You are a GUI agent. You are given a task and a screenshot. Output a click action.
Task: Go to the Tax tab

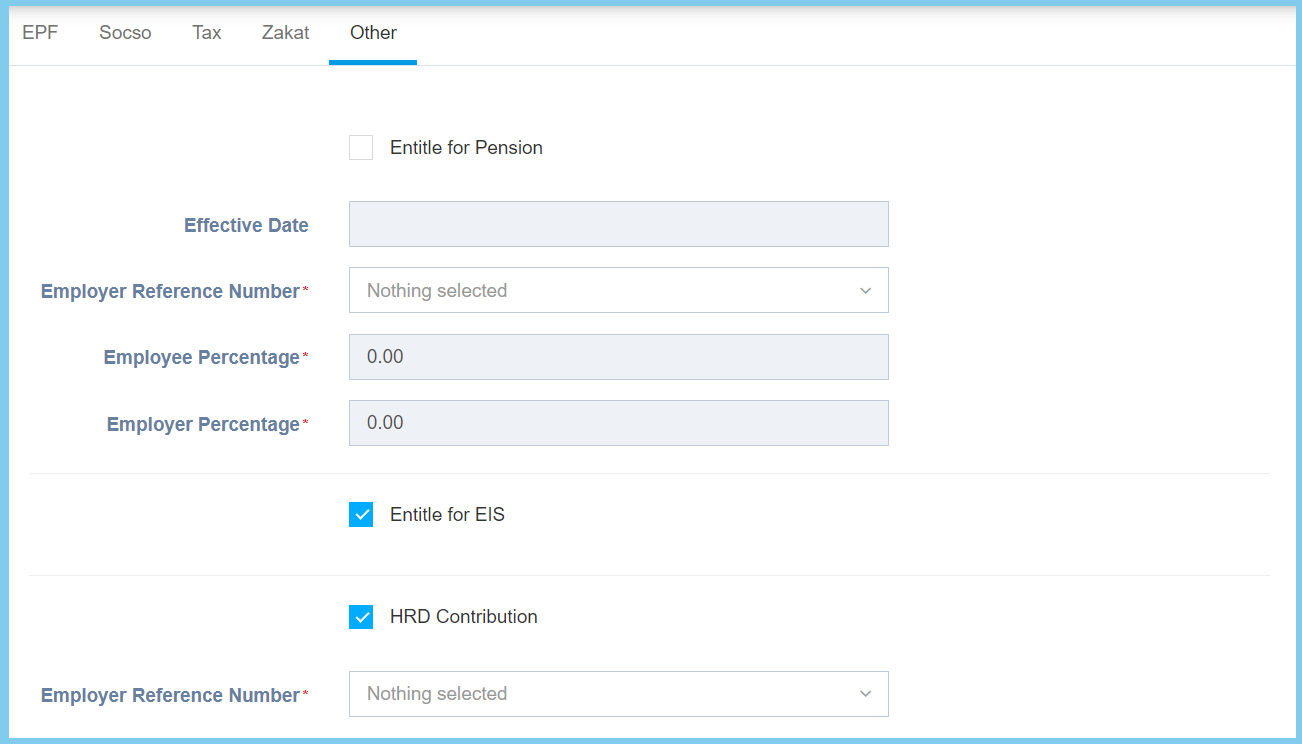[x=207, y=33]
